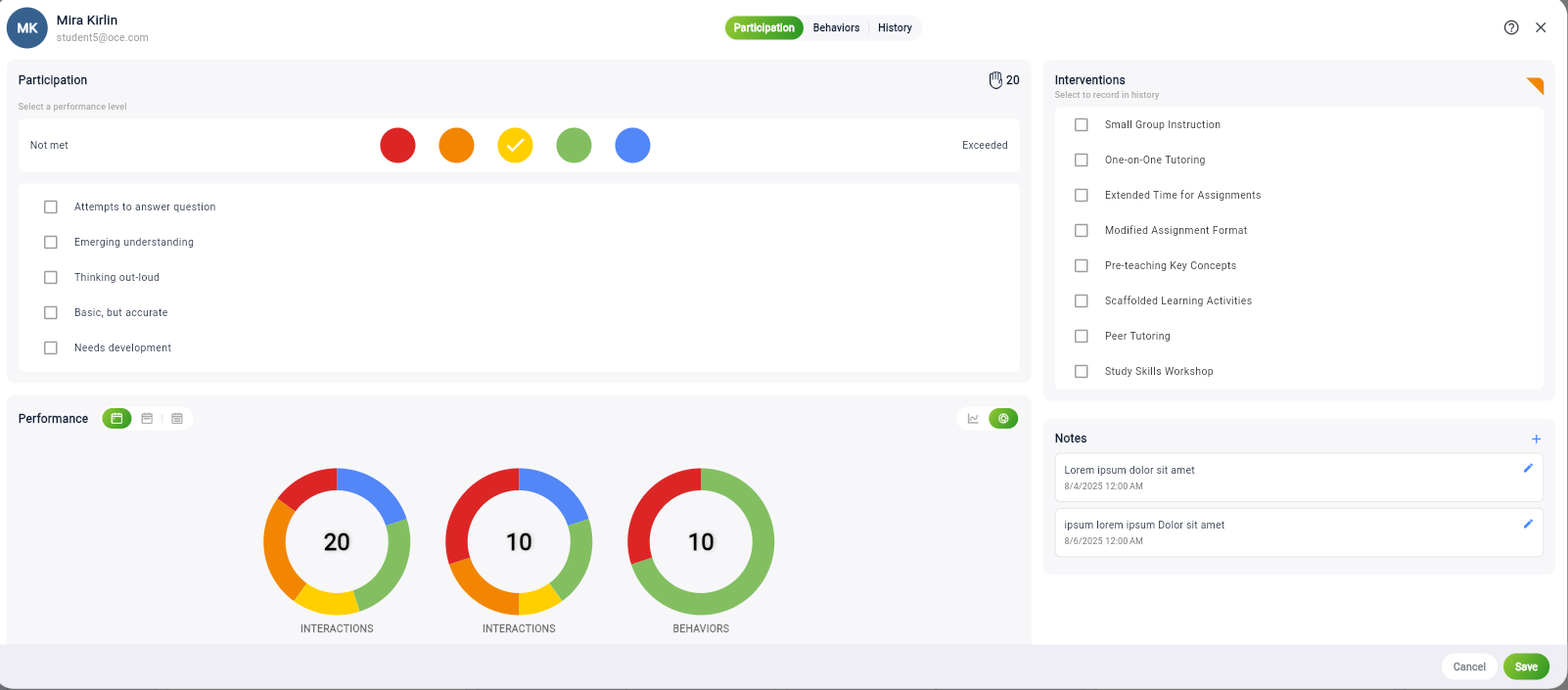This screenshot has width=1568, height=690.
Task: Show Performance as a line chart
Action: (x=973, y=419)
